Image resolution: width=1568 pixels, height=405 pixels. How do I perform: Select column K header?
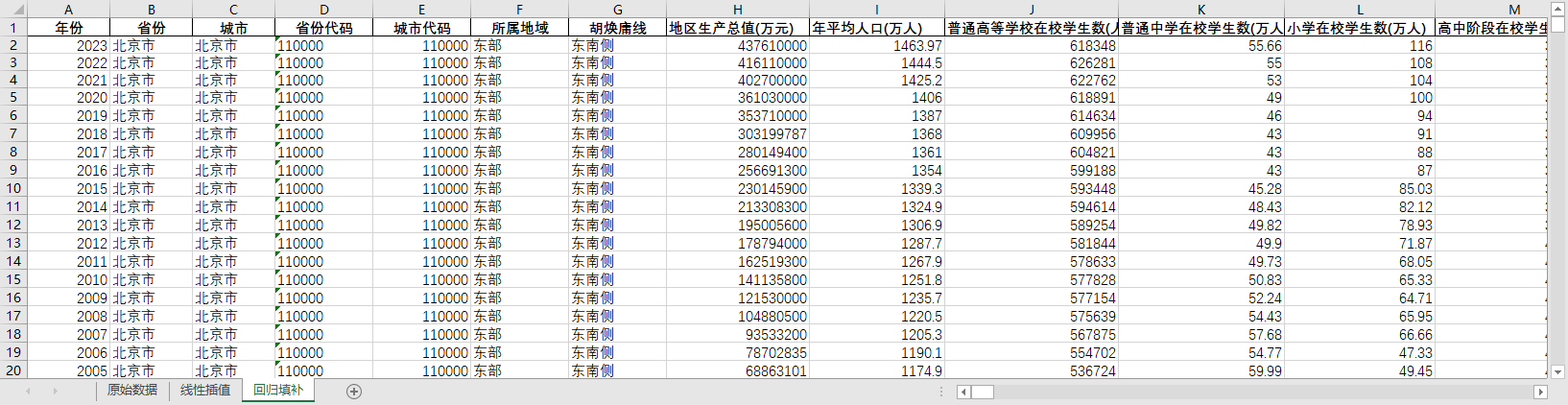point(1201,9)
